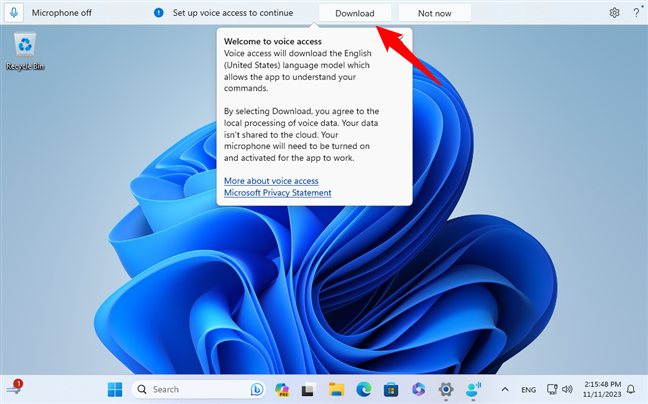Screen dimensions: 648x404
Task: Open Microsoft Privacy Statement link
Action: pyautogui.click(x=277, y=193)
